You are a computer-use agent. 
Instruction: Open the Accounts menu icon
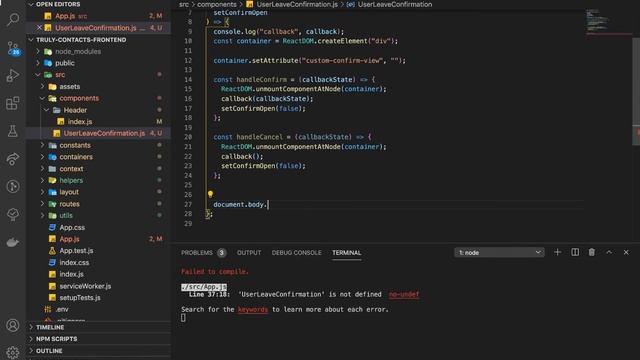click(x=13, y=325)
